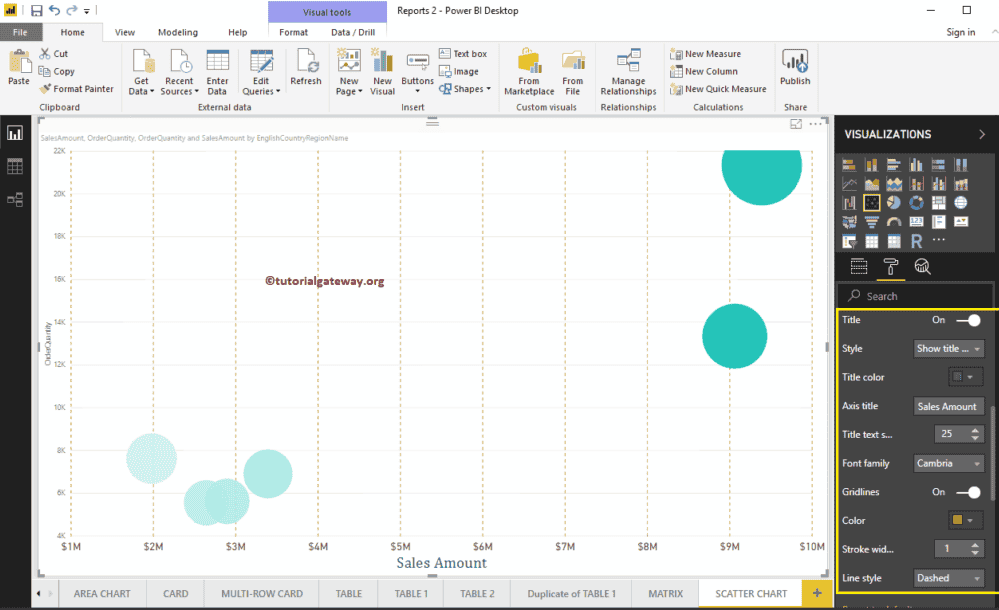Viewport: 999px width, 610px height.
Task: Select the Donut chart visualization icon
Action: (917, 202)
